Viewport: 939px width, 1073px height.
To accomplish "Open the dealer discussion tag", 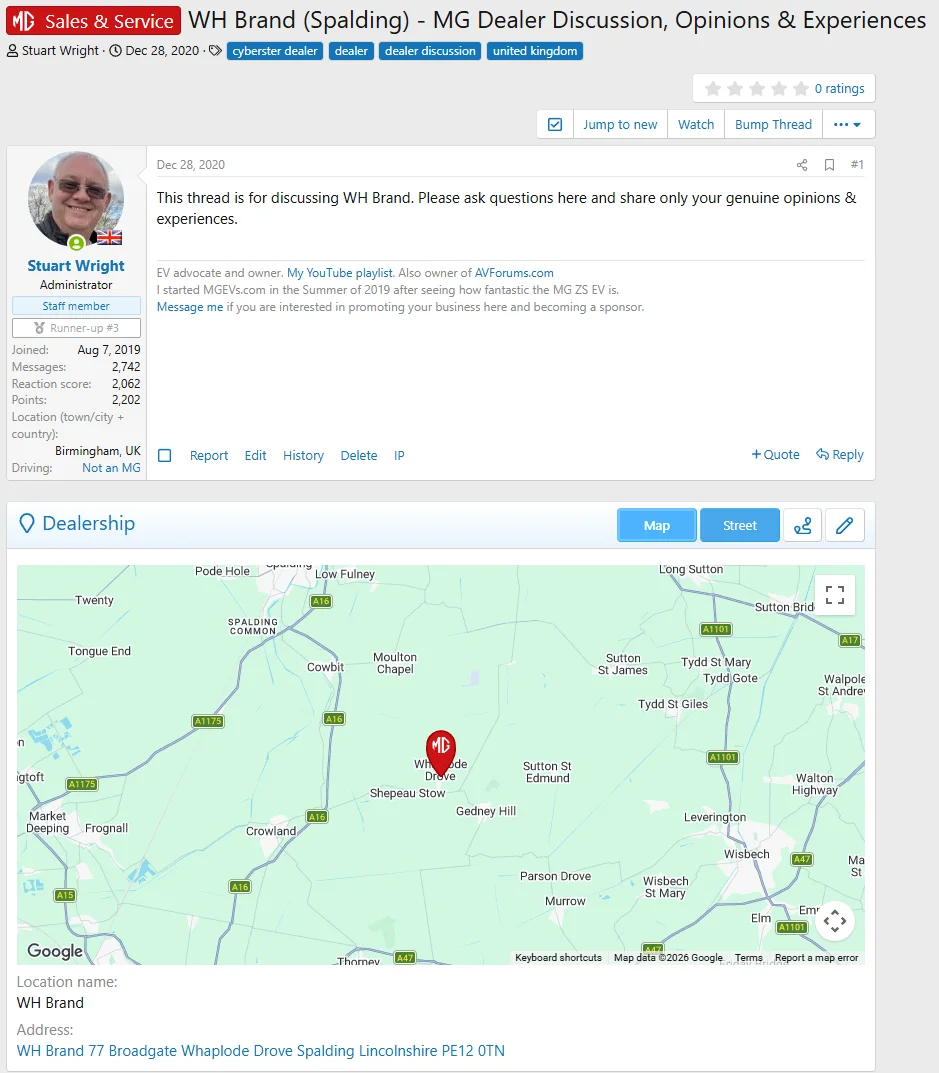I will [430, 51].
